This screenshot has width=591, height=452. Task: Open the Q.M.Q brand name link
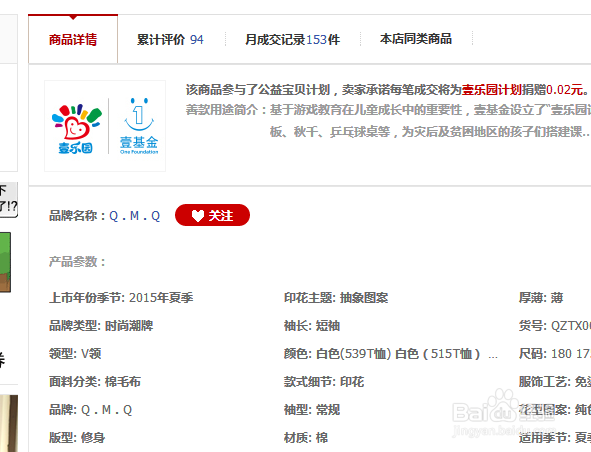pos(135,216)
